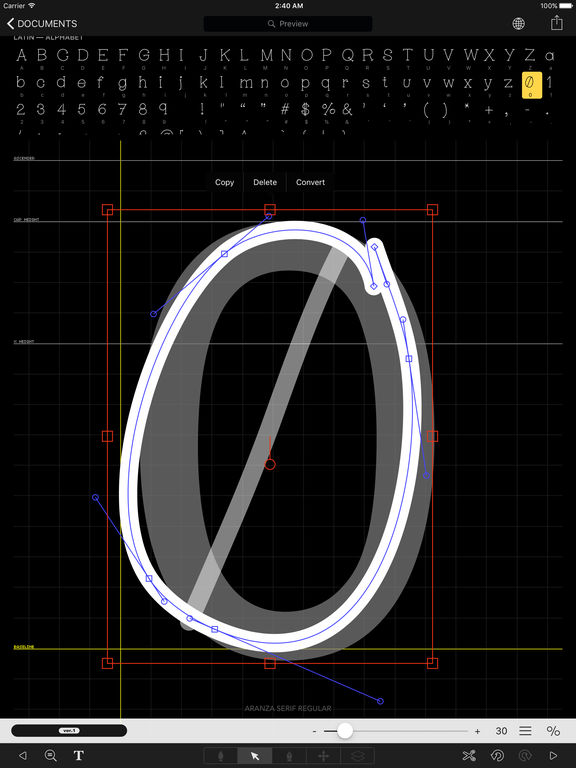
Task: Select the highlighted zero glyph cell
Action: point(531,85)
